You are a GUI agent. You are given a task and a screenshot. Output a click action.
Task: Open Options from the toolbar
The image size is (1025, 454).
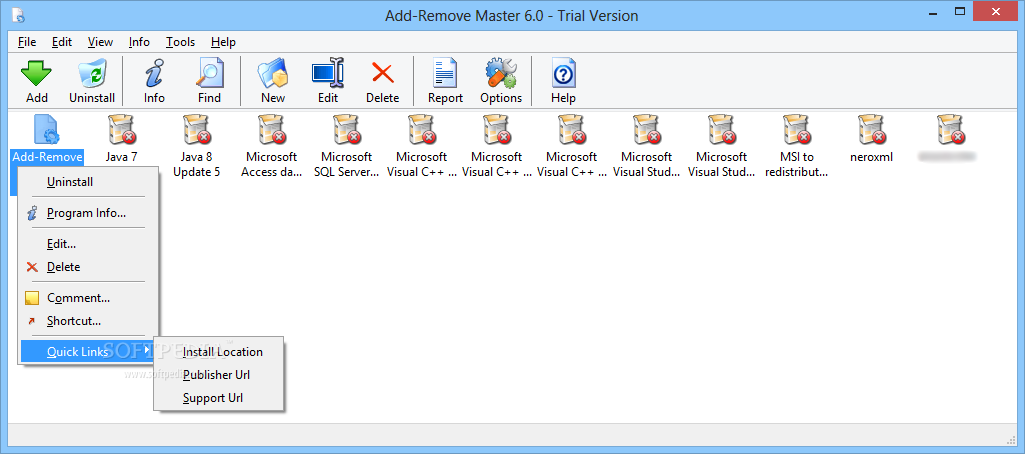(x=501, y=81)
